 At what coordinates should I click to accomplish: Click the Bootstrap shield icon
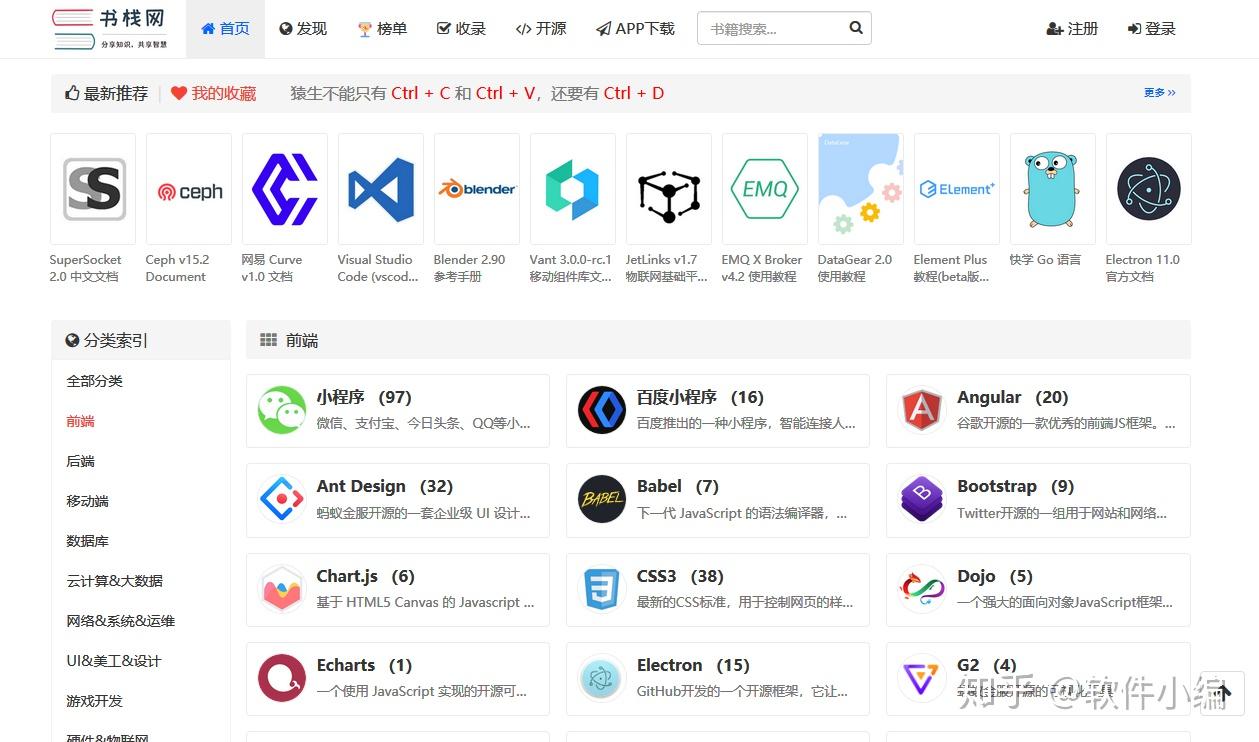tap(921, 498)
